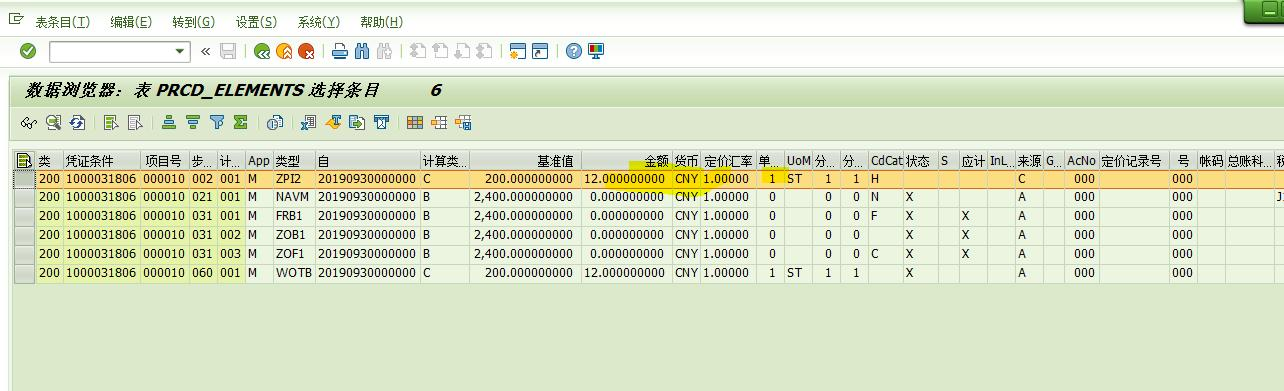1284x391 pixels.
Task: Click the Save Layout icon
Action: pyautogui.click(x=463, y=122)
